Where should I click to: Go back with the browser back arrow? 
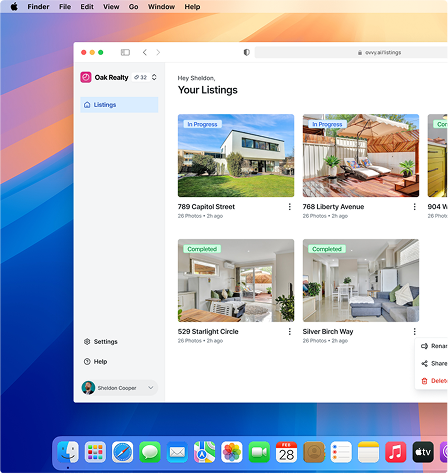click(145, 52)
